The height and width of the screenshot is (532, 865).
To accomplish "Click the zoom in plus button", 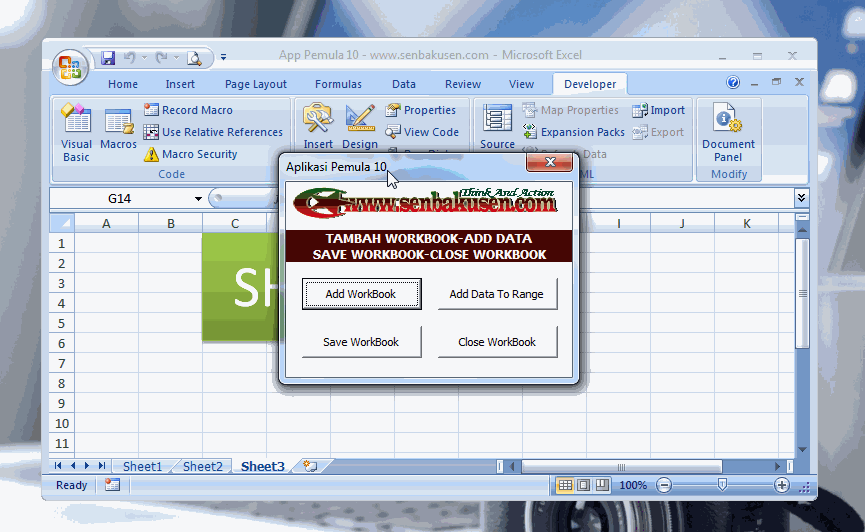I will pos(781,486).
